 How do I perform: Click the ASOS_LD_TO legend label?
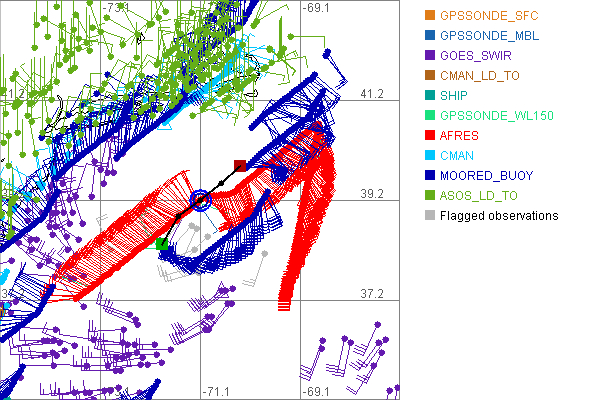coord(482,195)
